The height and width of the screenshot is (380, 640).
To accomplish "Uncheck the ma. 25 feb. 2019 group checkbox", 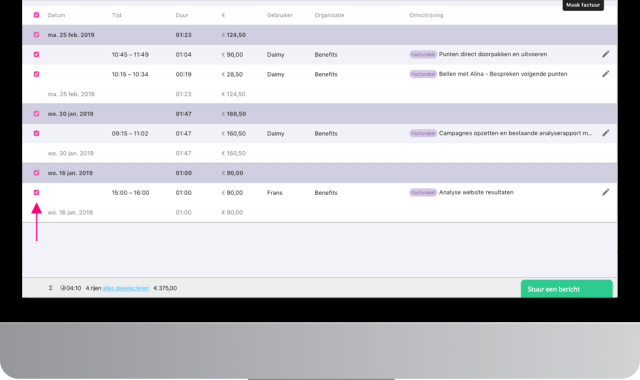I will coord(36,35).
